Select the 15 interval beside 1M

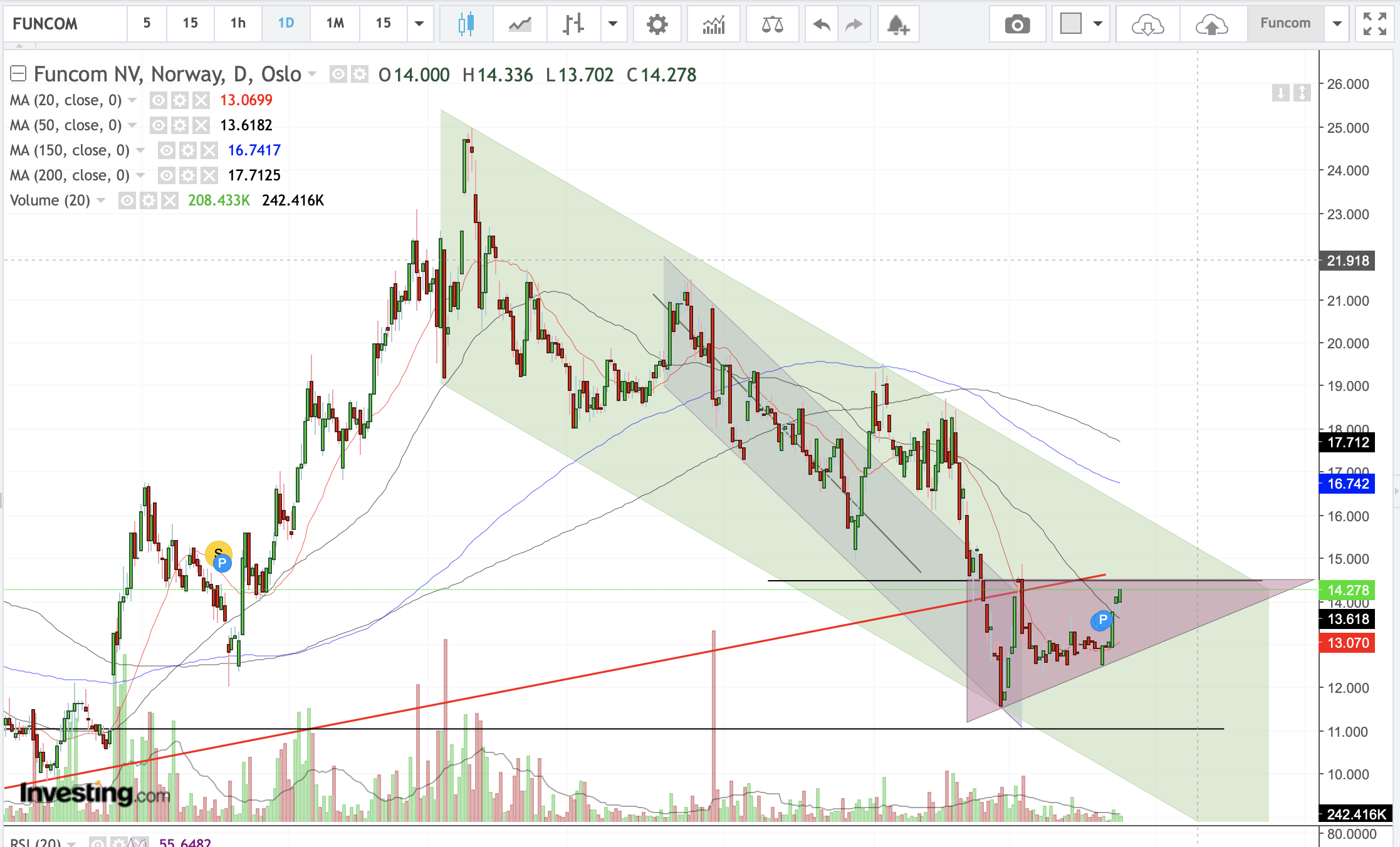pos(383,24)
